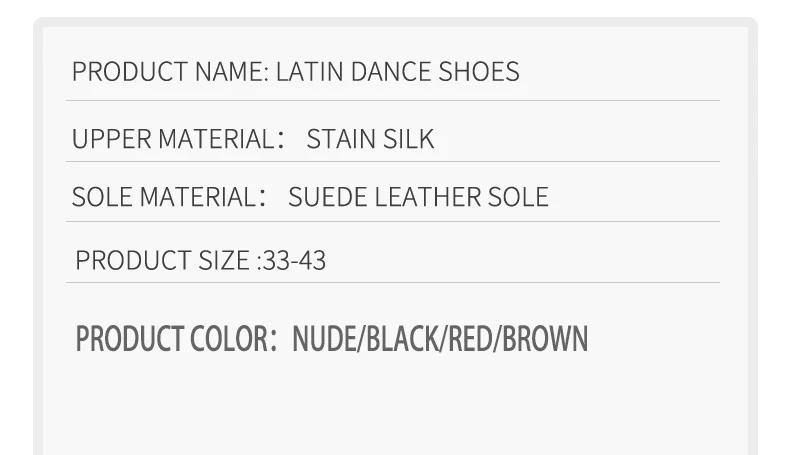Select the 33-43 size range
The width and height of the screenshot is (790, 455).
click(x=294, y=261)
